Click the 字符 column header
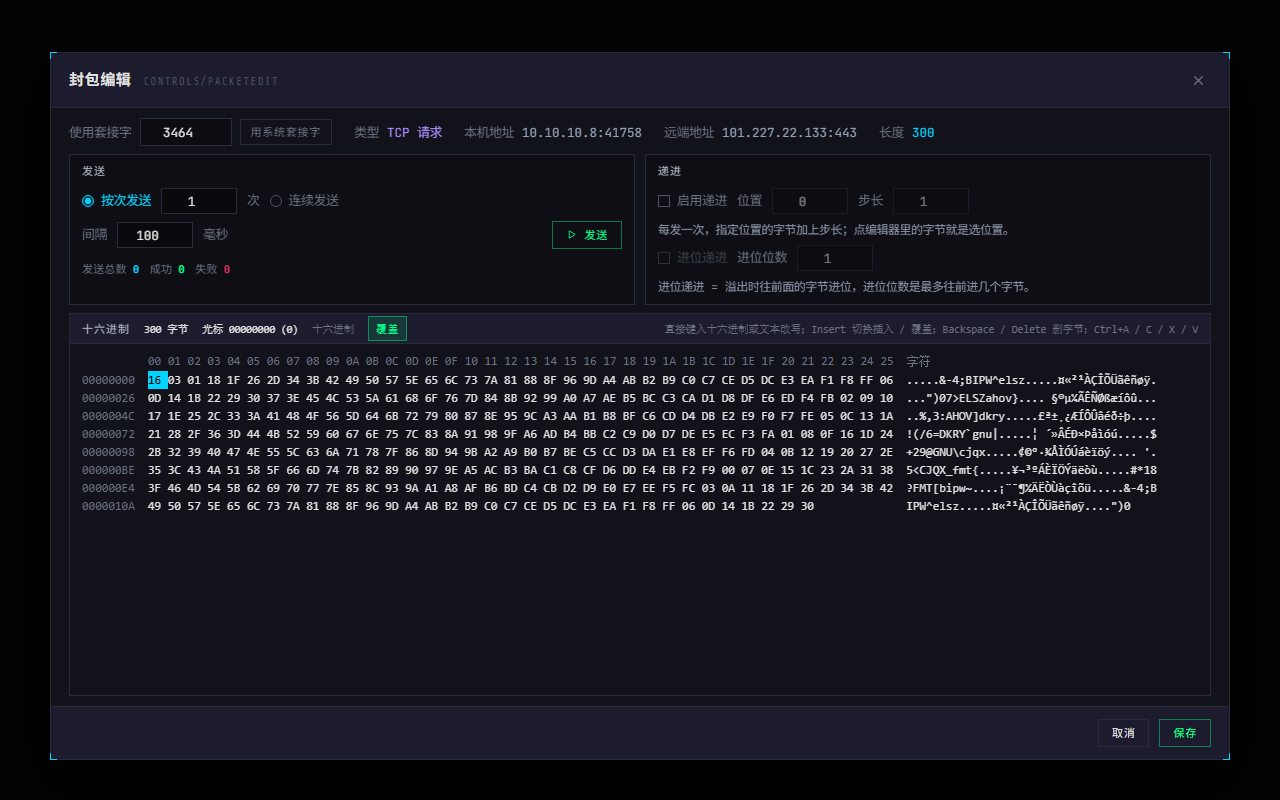1280x800 pixels. tap(918, 361)
